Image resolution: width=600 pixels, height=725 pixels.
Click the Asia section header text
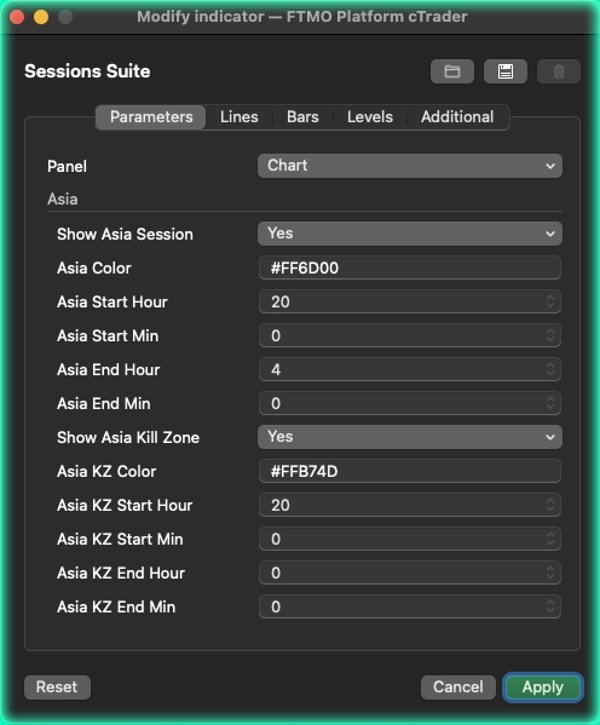(62, 199)
